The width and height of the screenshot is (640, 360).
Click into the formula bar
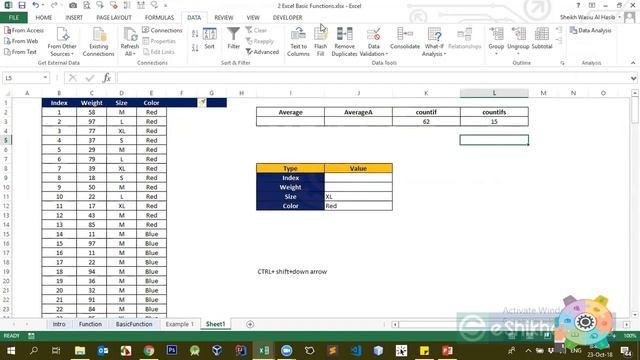click(x=372, y=78)
